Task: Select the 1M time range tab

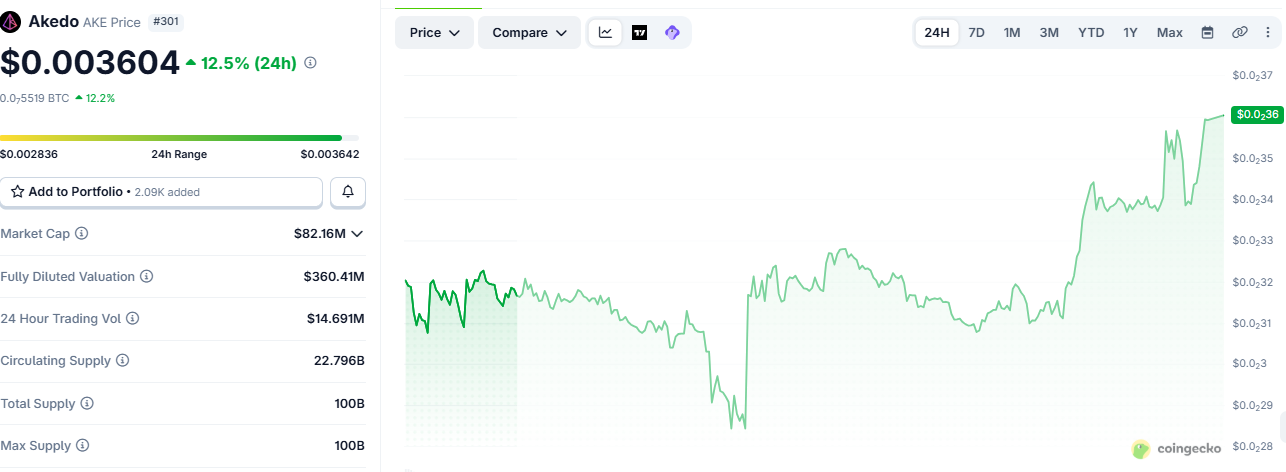Action: click(1012, 32)
